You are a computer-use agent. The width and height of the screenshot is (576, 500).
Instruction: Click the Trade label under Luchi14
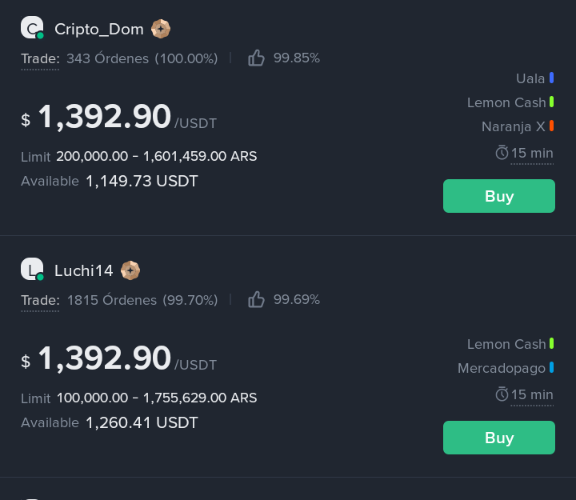[40, 301]
